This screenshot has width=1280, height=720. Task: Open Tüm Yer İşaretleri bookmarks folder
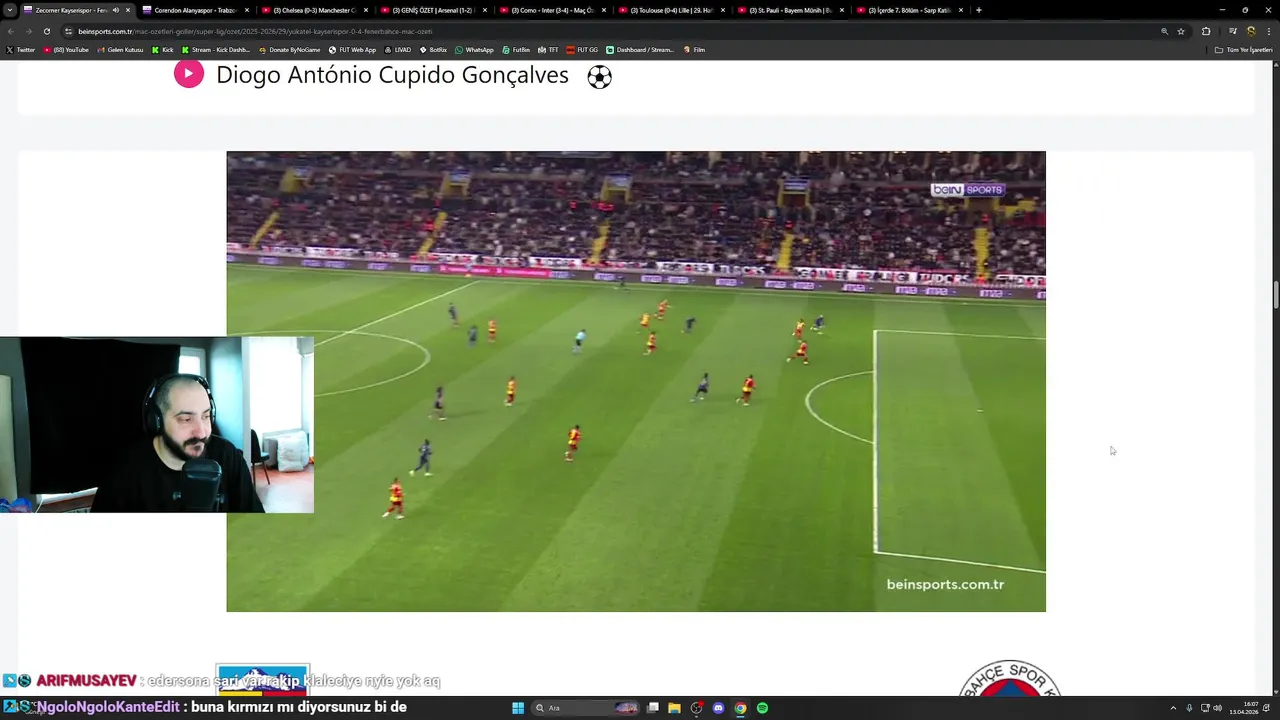click(x=1243, y=50)
